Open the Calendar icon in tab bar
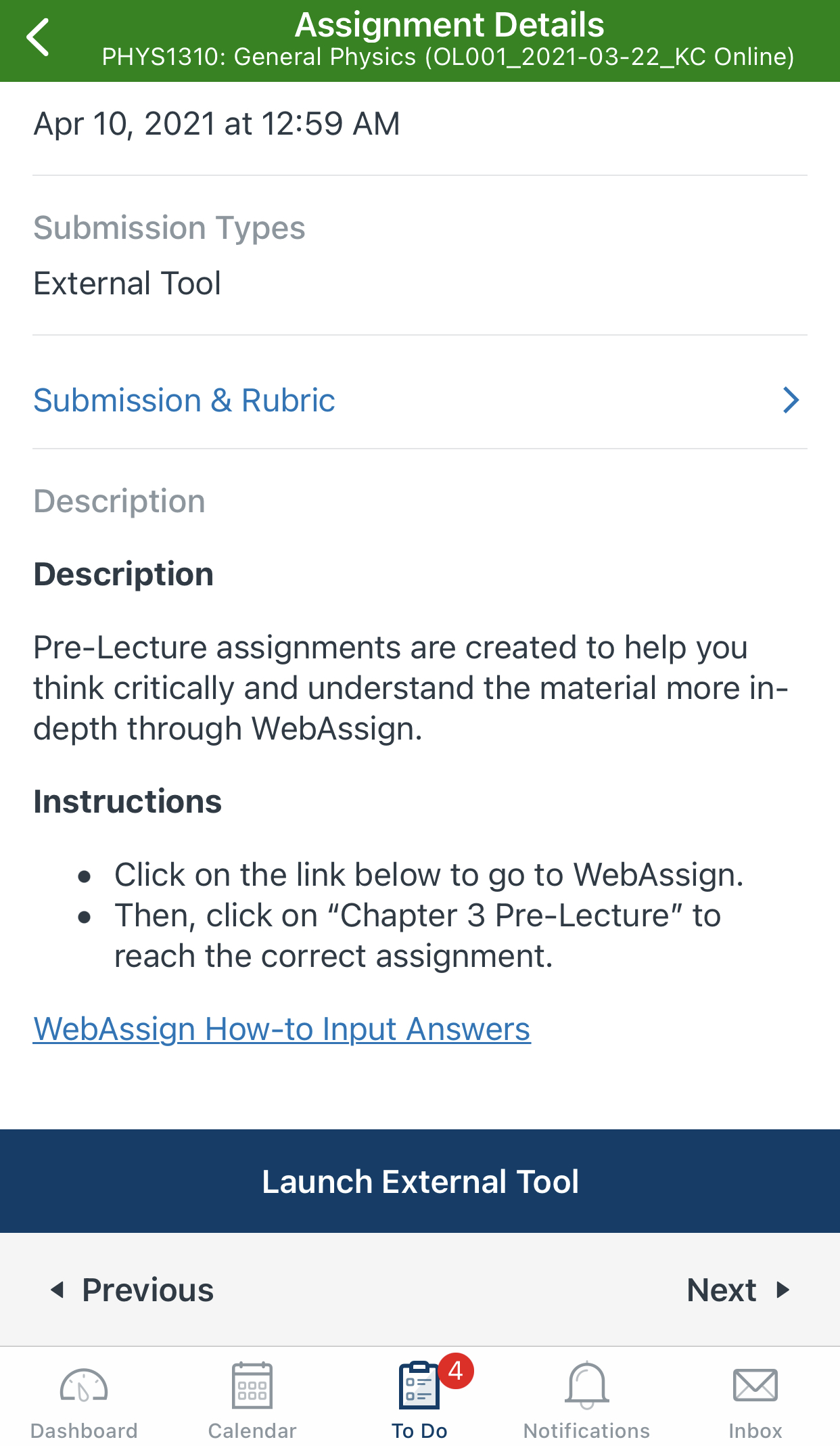The image size is (840, 1446). (252, 1385)
